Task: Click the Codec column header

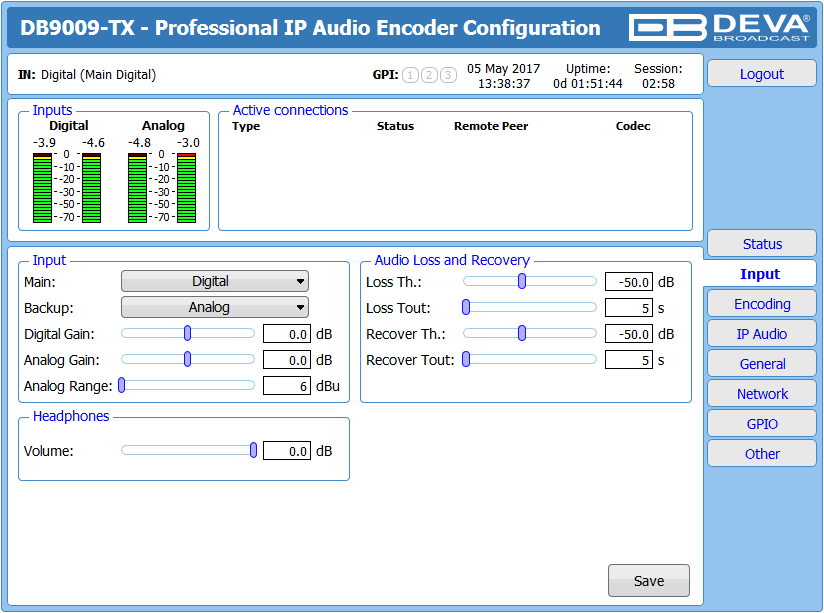Action: point(633,126)
